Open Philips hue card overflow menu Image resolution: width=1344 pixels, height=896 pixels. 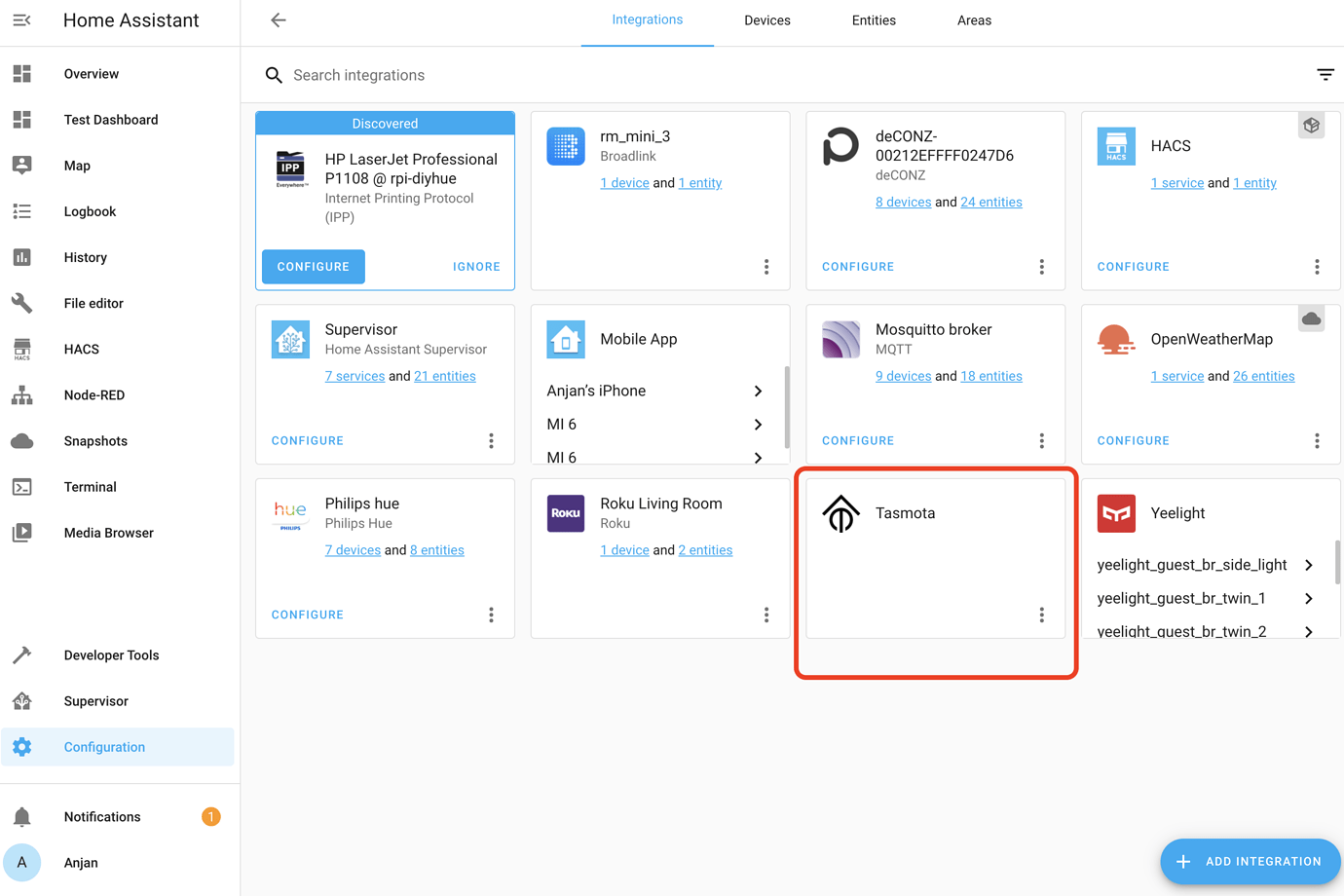click(x=492, y=615)
